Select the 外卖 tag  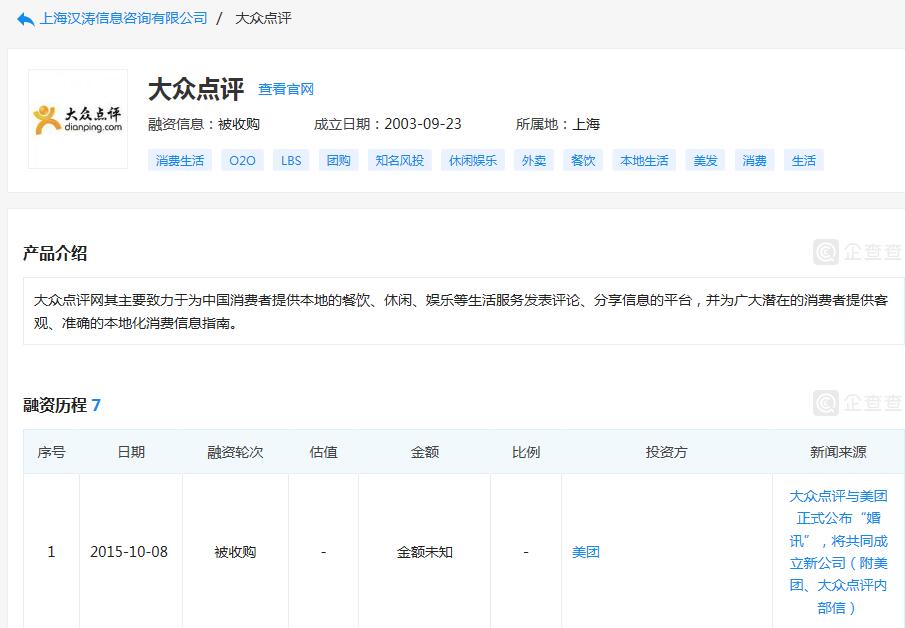tap(533, 160)
